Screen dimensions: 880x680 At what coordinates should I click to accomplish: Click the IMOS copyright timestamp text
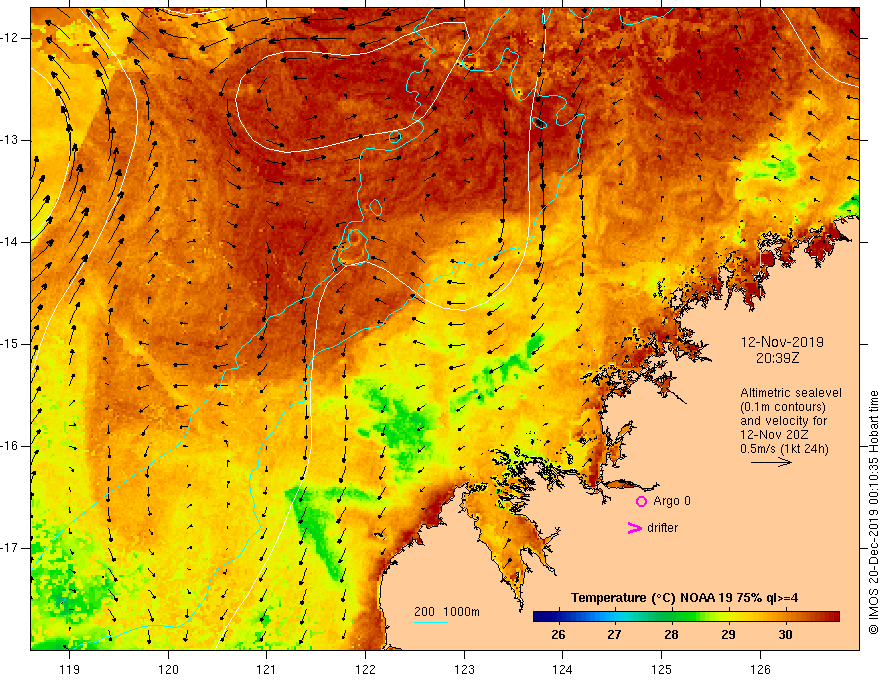[873, 512]
